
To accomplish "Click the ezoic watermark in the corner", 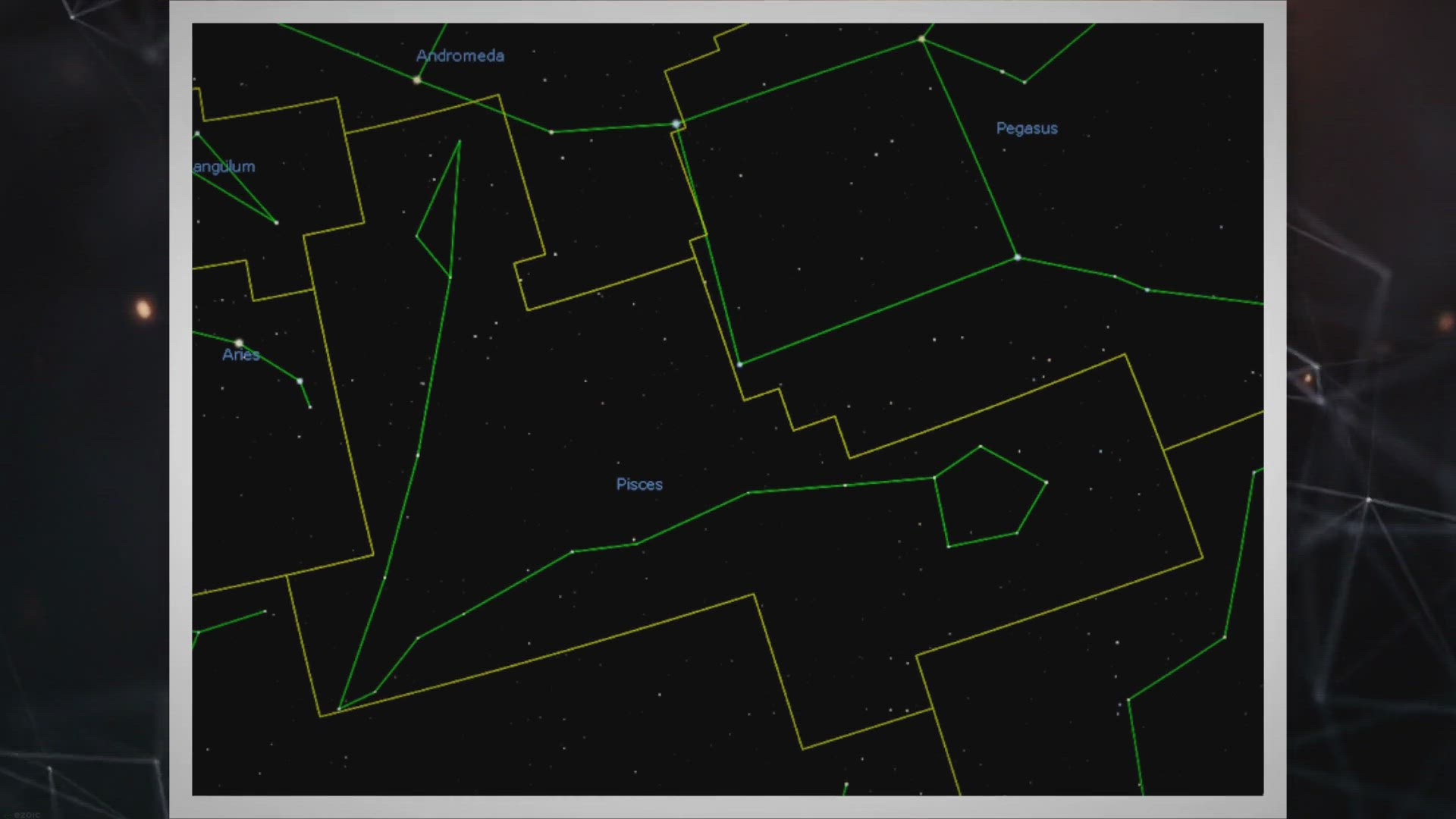I will [27, 814].
